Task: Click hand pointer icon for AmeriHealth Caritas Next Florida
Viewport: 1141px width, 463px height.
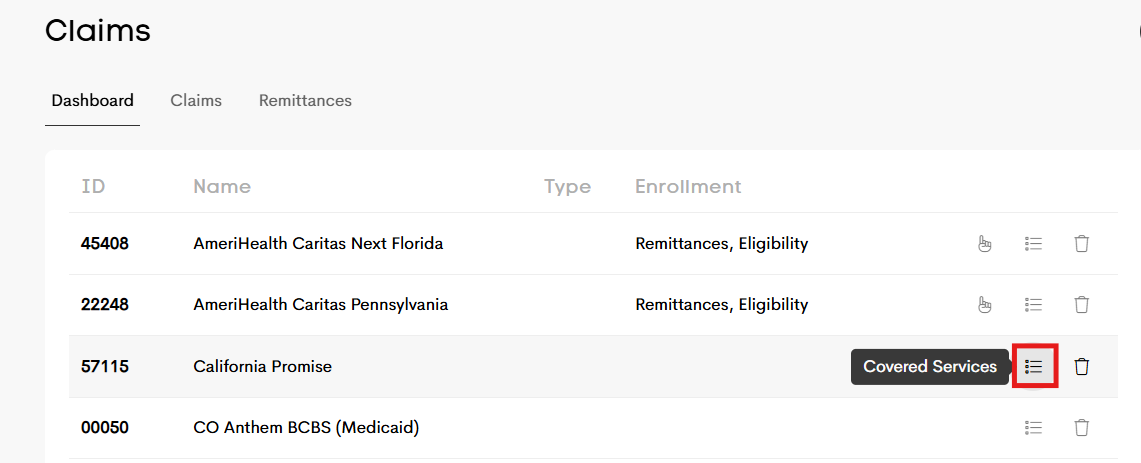Action: click(x=985, y=243)
